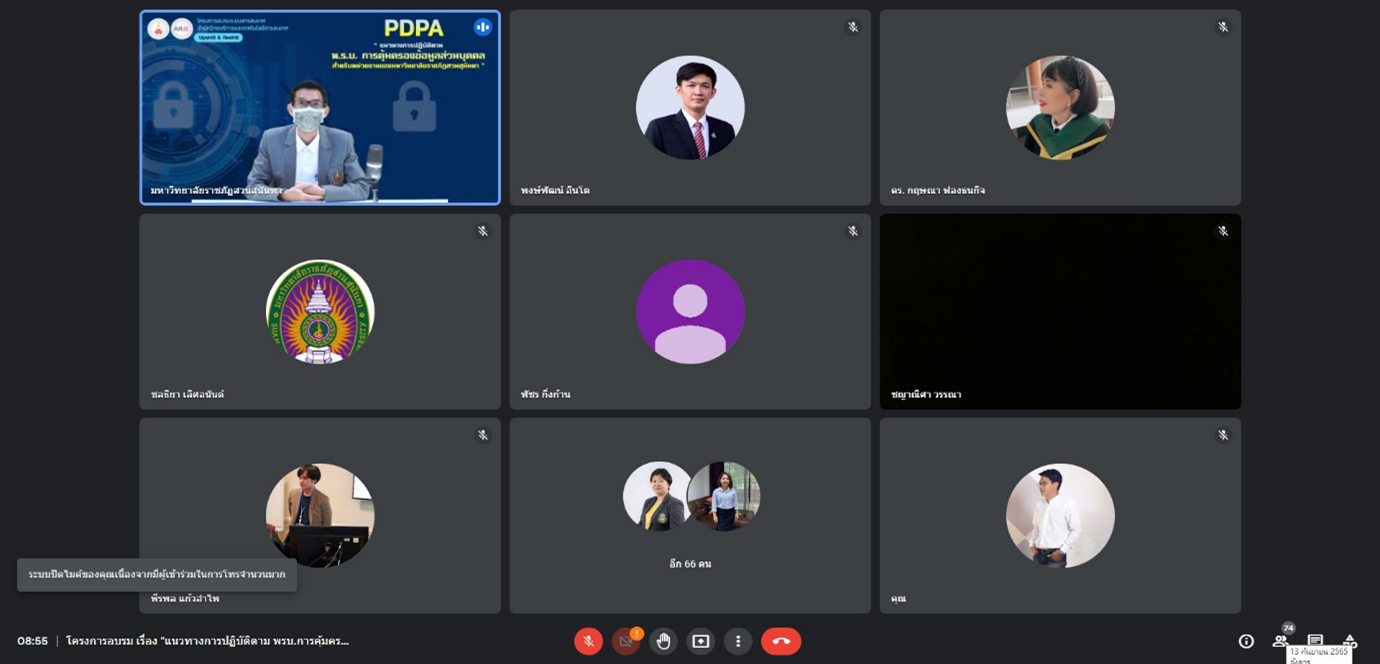
Task: Show the people list with 74 badge
Action: pyautogui.click(x=1280, y=640)
